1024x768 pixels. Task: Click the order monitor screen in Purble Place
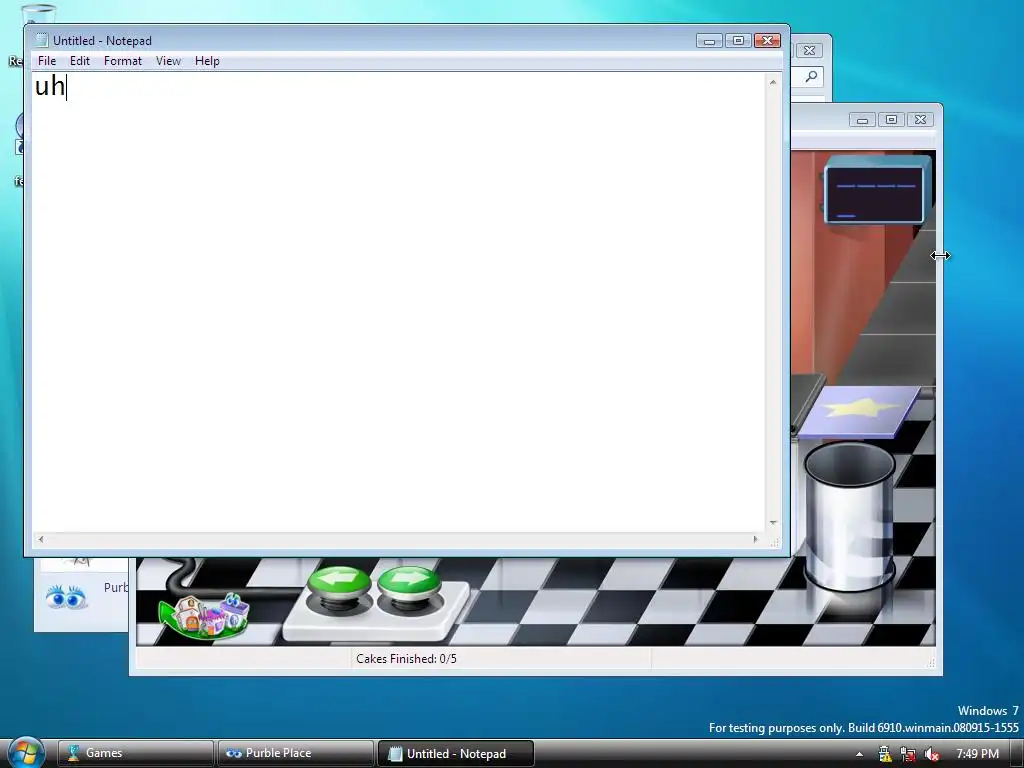(x=874, y=193)
